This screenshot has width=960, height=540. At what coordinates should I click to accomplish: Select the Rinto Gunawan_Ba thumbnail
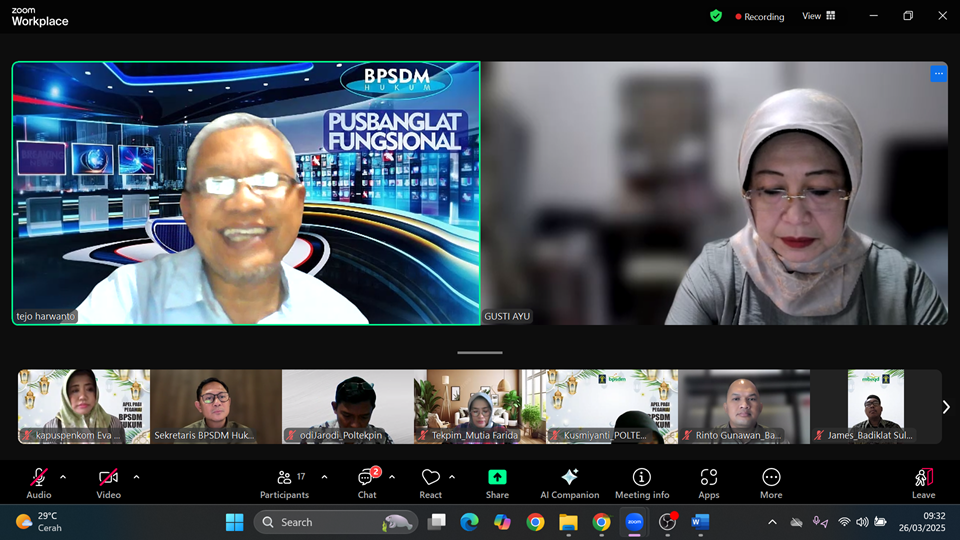coord(744,407)
